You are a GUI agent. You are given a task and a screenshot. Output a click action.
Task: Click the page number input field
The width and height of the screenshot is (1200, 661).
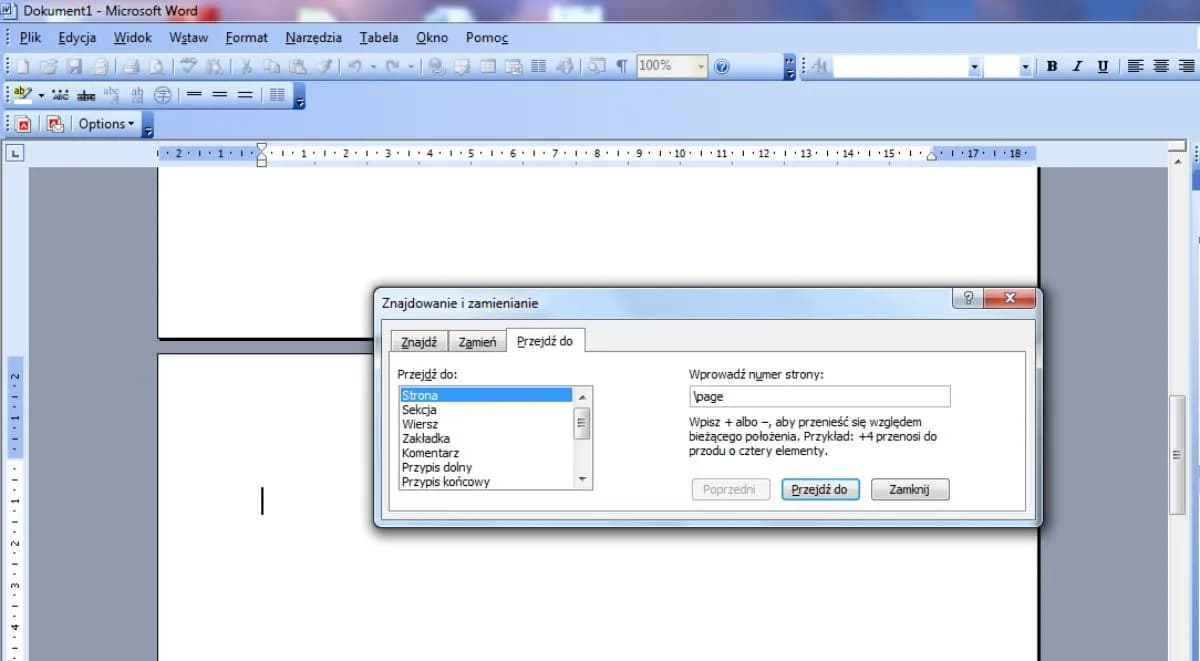tap(819, 396)
